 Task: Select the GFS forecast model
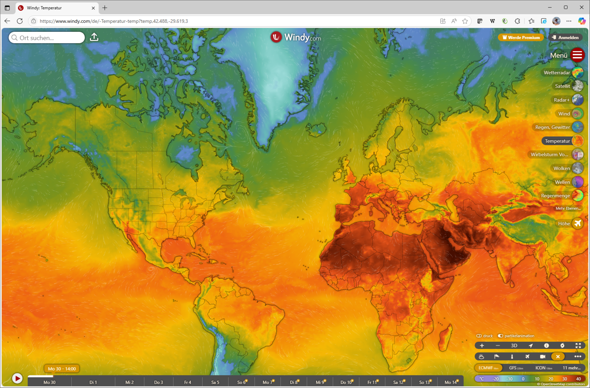click(515, 368)
